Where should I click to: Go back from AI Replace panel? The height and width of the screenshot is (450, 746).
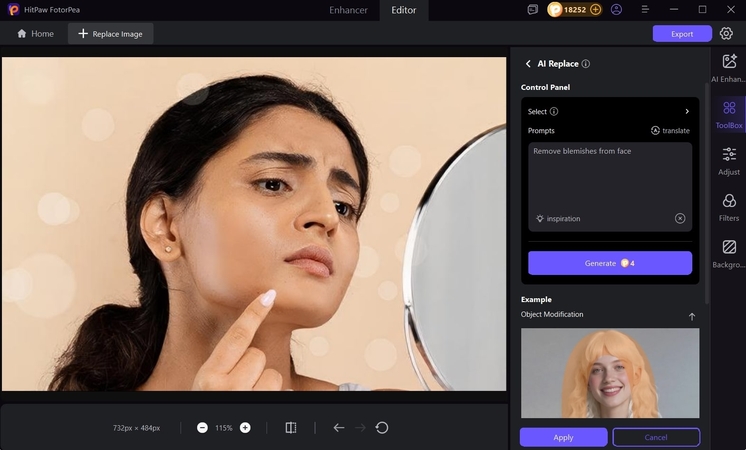pos(528,64)
